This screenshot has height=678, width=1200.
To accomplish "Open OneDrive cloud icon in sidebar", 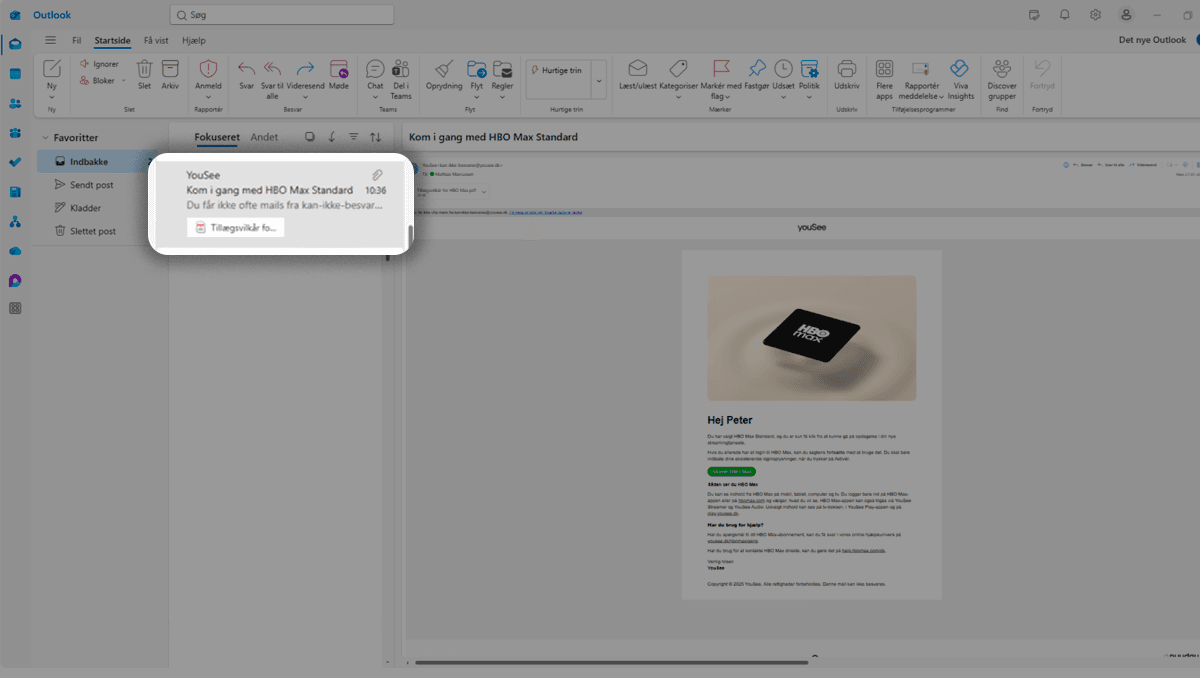I will [15, 251].
